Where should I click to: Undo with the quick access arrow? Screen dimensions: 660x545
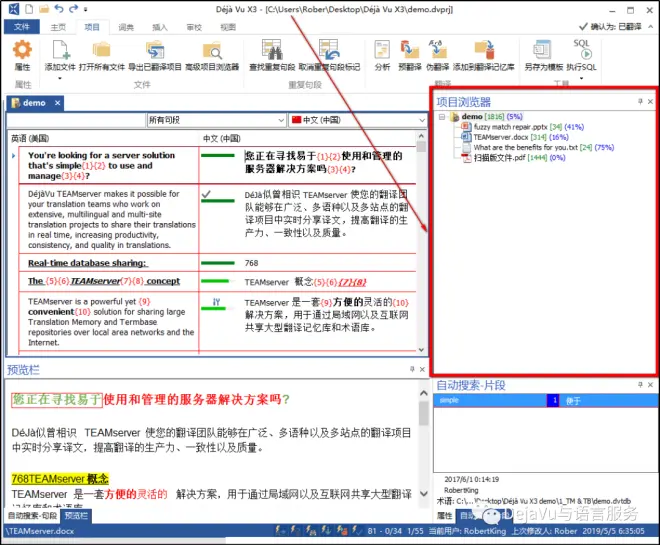pos(59,8)
